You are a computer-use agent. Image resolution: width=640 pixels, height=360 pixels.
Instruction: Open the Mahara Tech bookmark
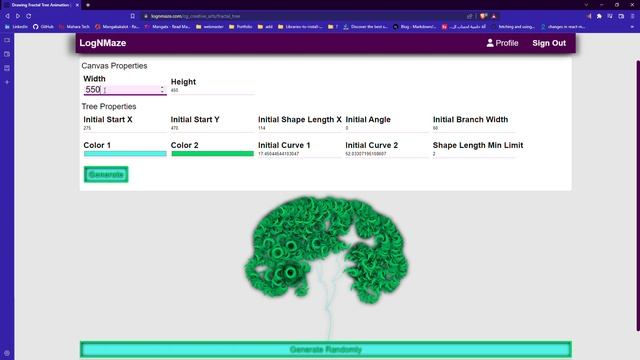click(74, 27)
